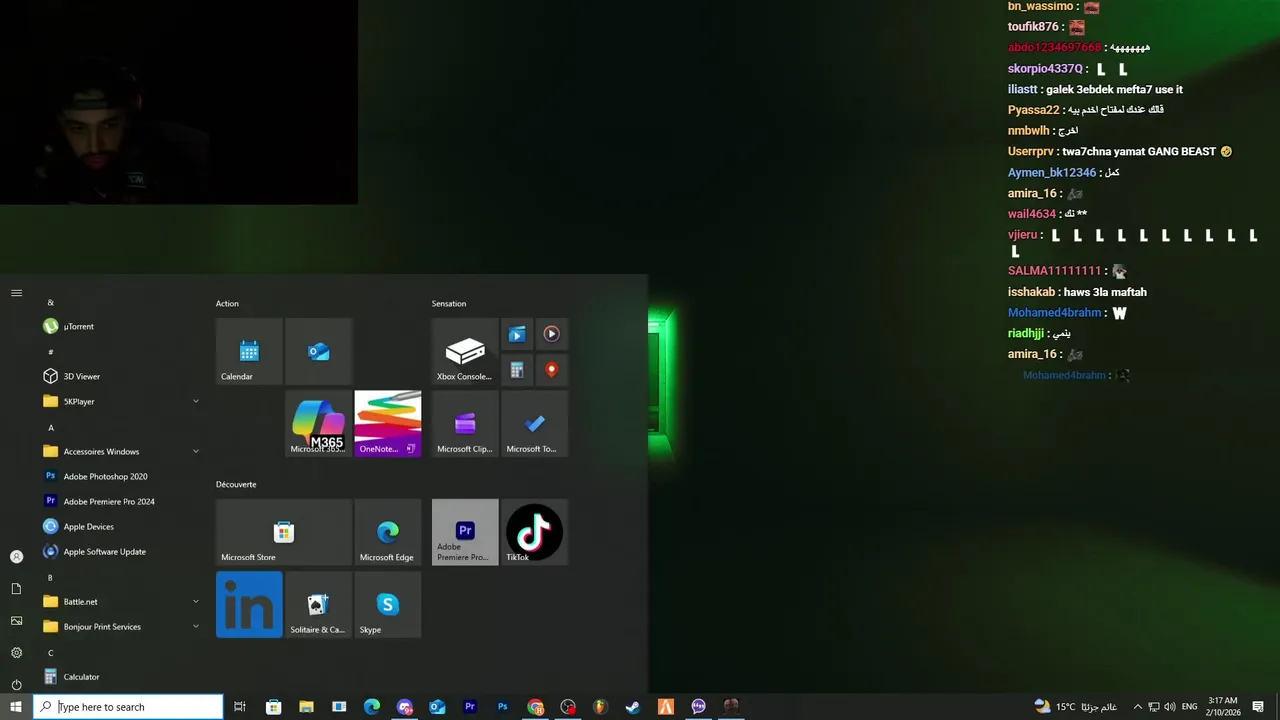Screen dimensions: 1280x720
Task: Open Outlook from the taskbar
Action: pyautogui.click(x=437, y=707)
